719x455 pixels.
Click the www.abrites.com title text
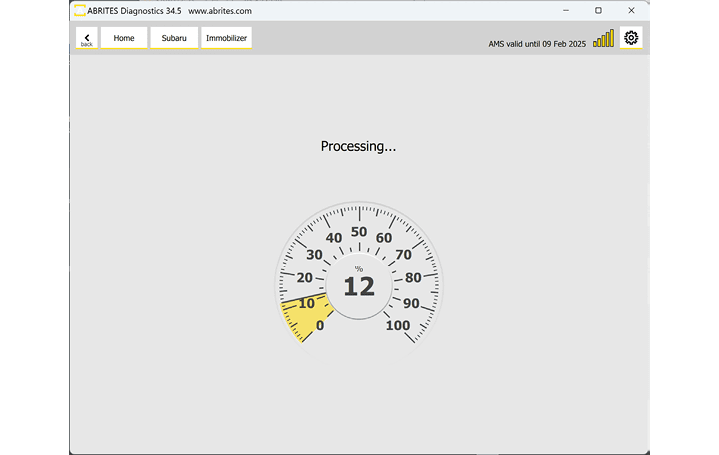(220, 10)
